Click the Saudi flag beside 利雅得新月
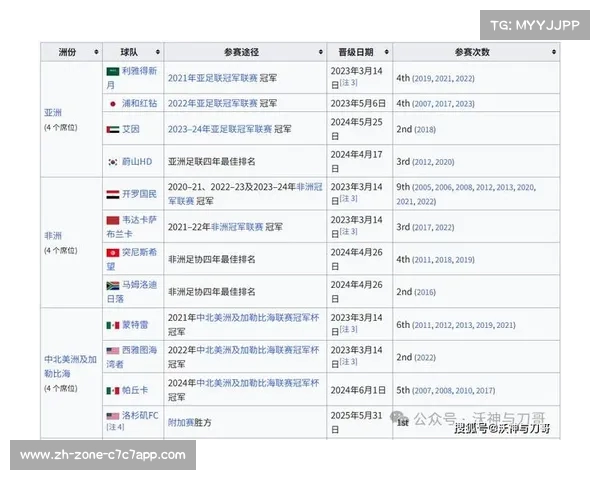 coord(113,72)
